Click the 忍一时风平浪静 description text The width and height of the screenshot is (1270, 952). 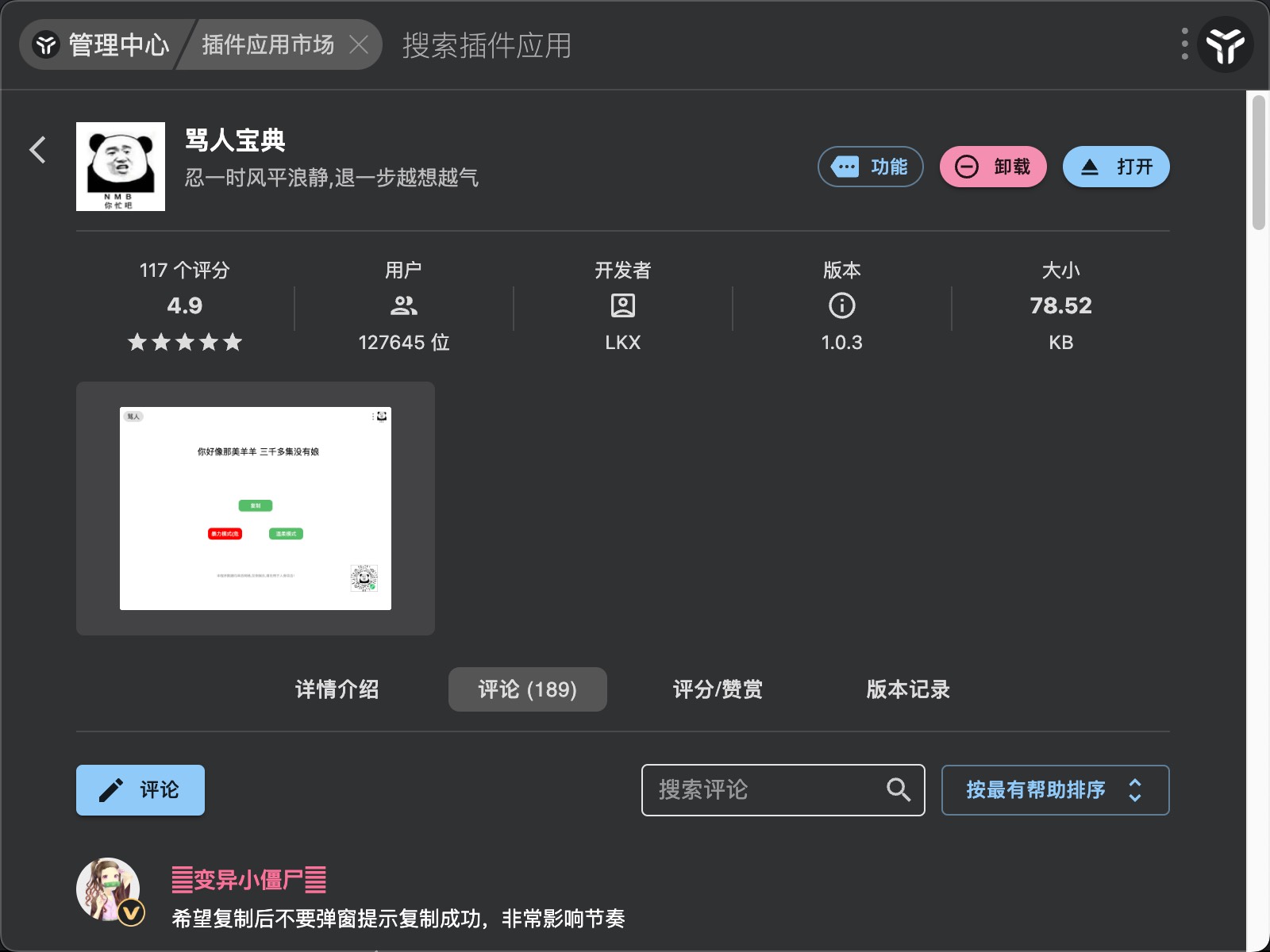click(x=332, y=178)
